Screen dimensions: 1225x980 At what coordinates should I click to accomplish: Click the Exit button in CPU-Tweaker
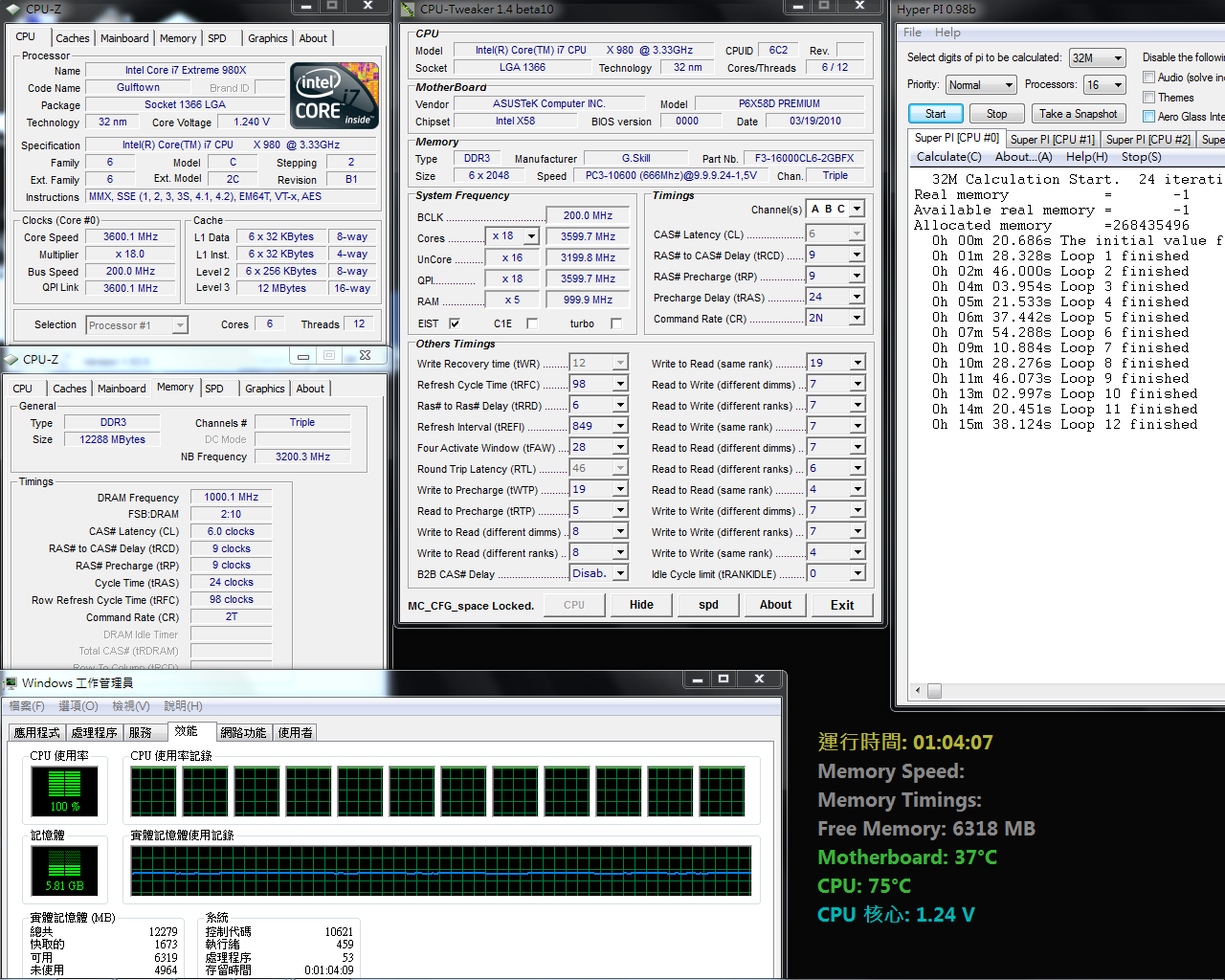tap(842, 605)
